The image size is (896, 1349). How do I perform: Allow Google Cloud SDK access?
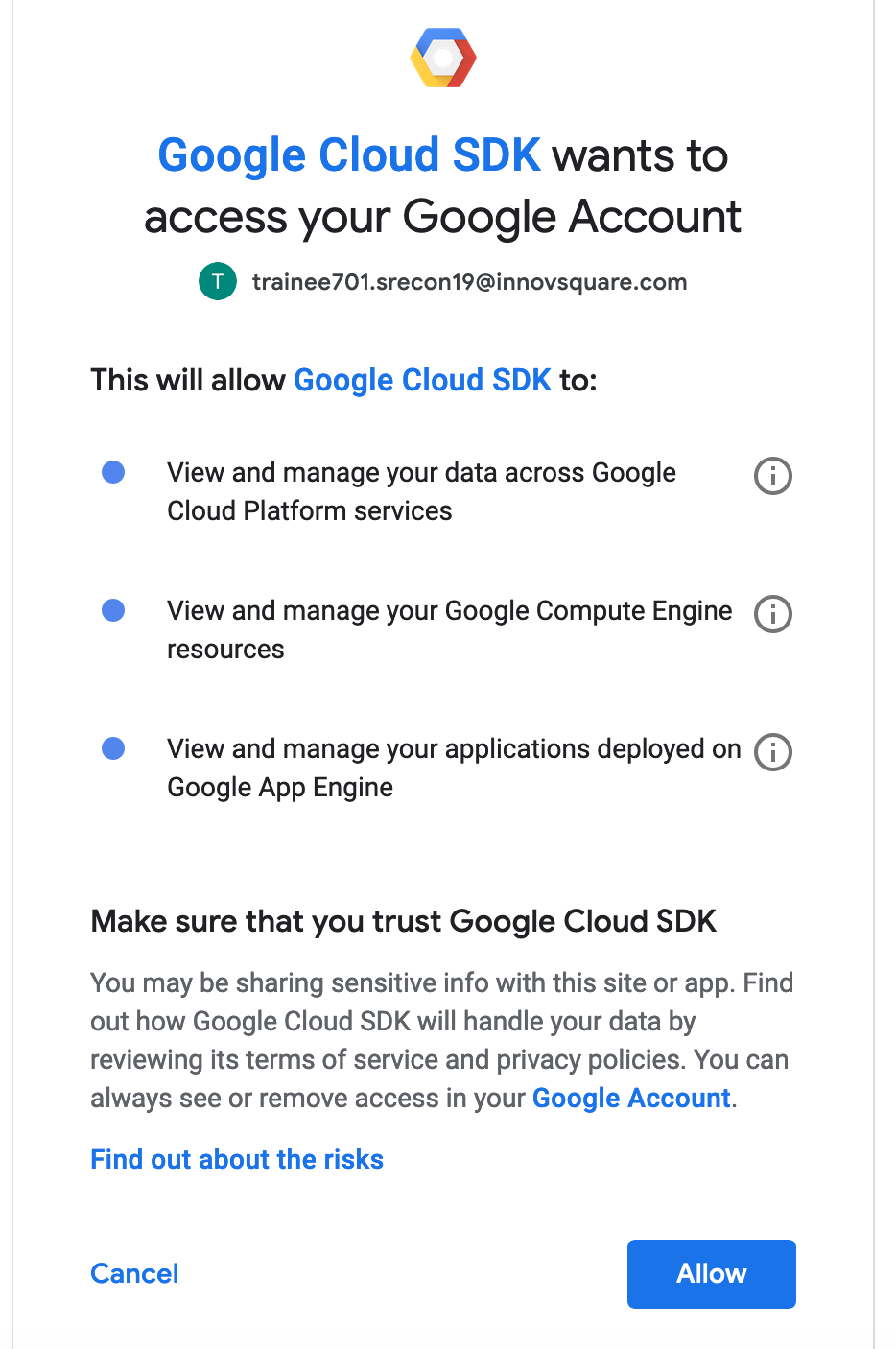coord(712,1274)
